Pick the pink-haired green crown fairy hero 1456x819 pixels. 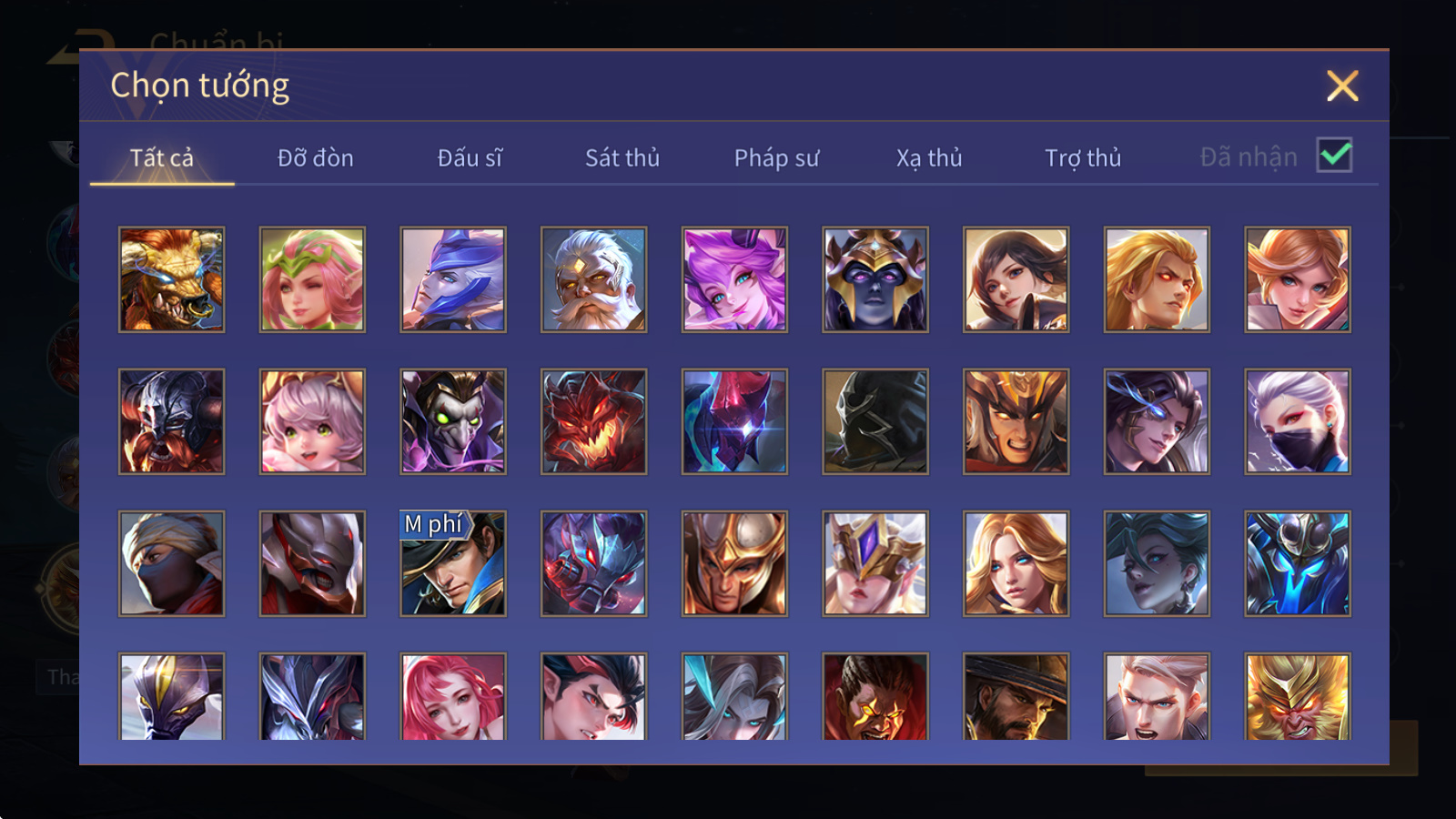tap(312, 279)
